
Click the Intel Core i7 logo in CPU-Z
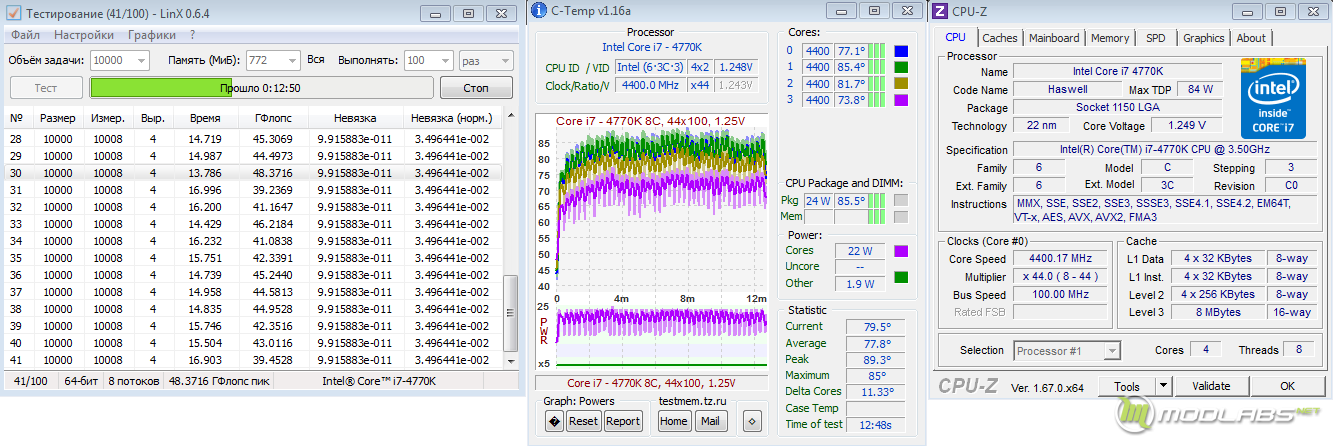(x=1275, y=97)
